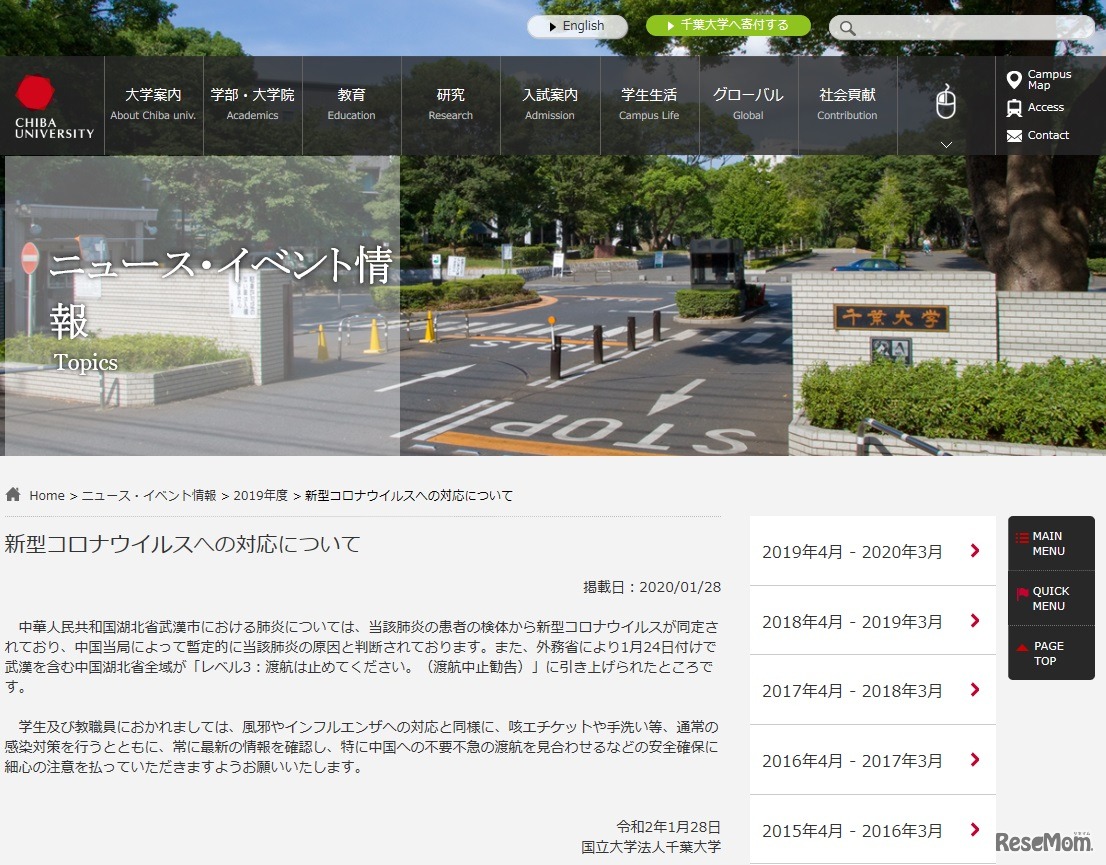The width and height of the screenshot is (1106, 865).
Task: Click the home icon in the breadcrumb
Action: pos(13,493)
